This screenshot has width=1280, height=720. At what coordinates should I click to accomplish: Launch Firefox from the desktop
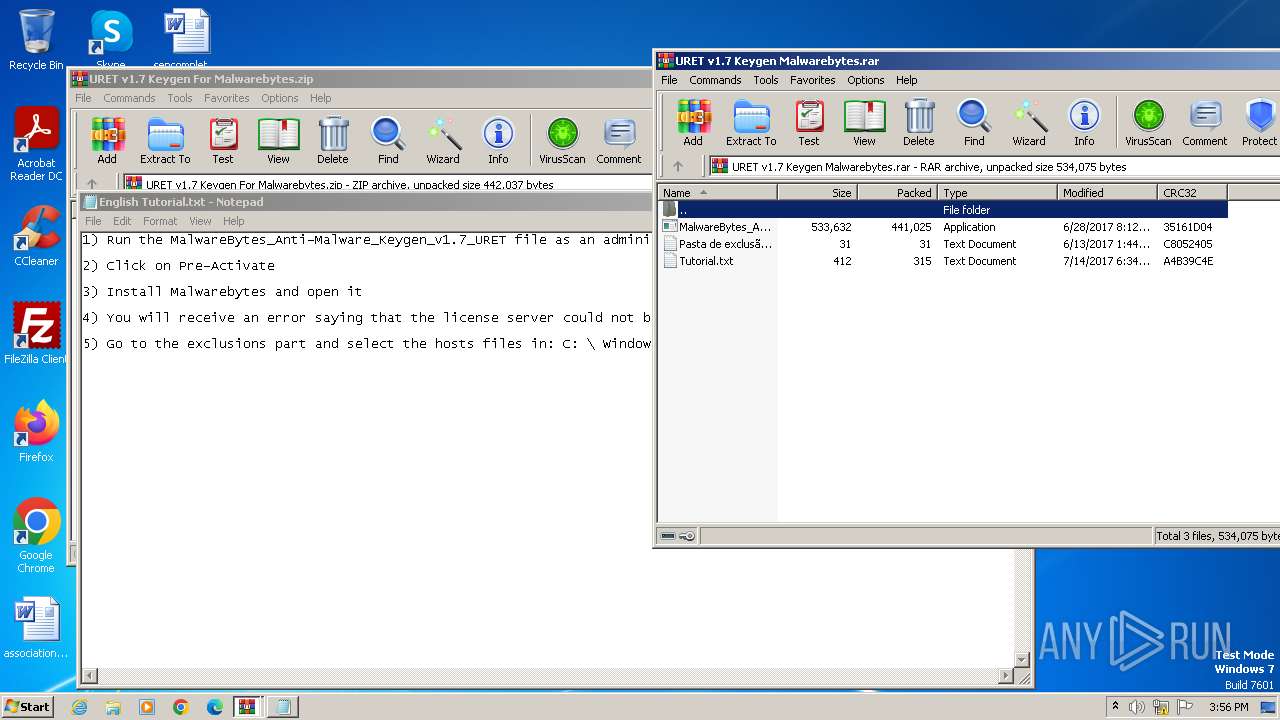[x=36, y=432]
